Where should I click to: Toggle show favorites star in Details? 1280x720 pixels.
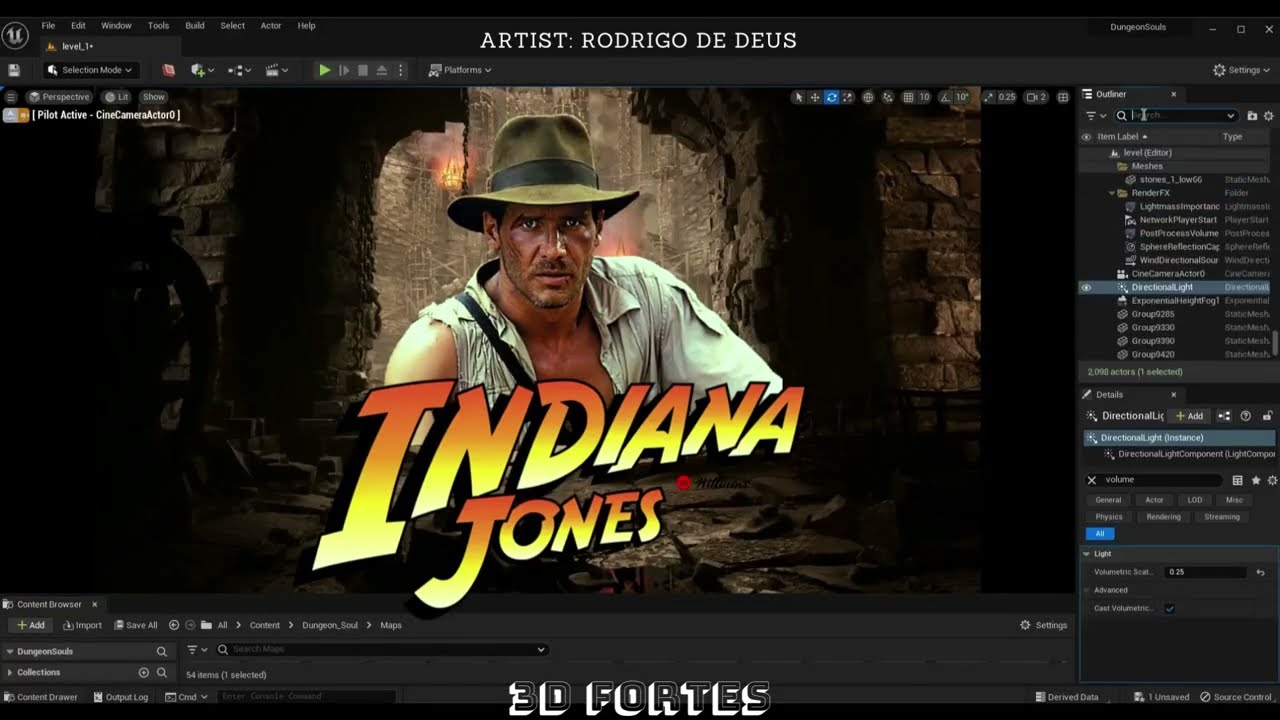[x=1256, y=481]
